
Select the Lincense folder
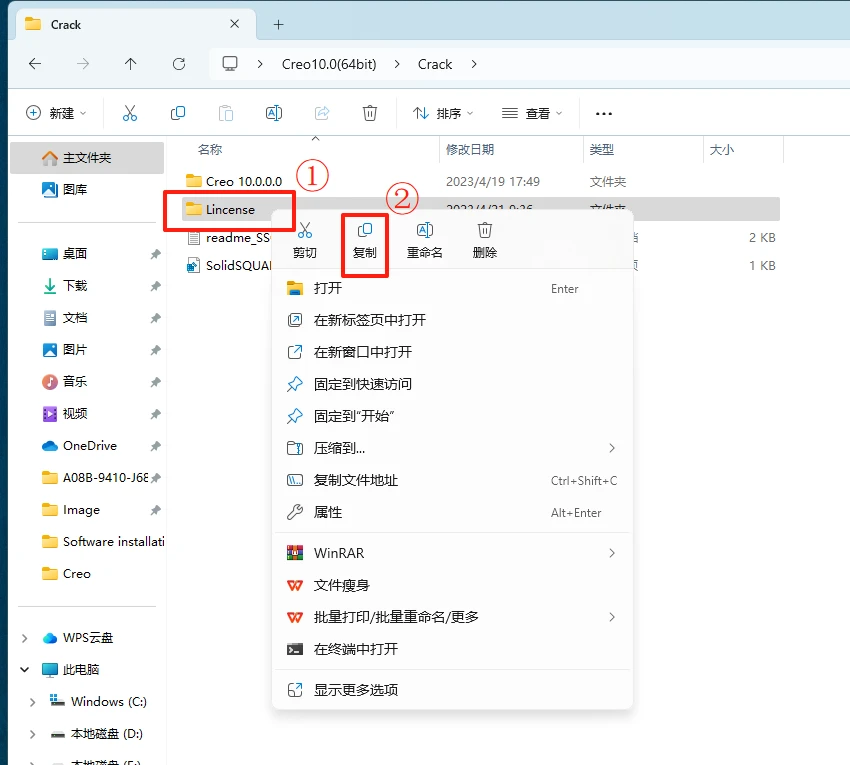220,209
